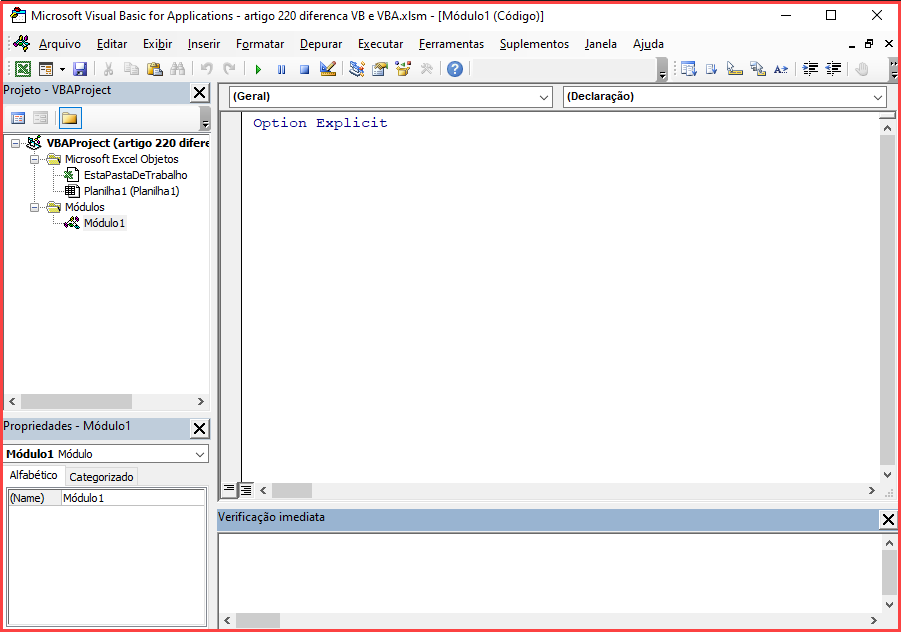901x632 pixels.
Task: Collapse the Módulos folder in the tree
Action: tap(34, 207)
